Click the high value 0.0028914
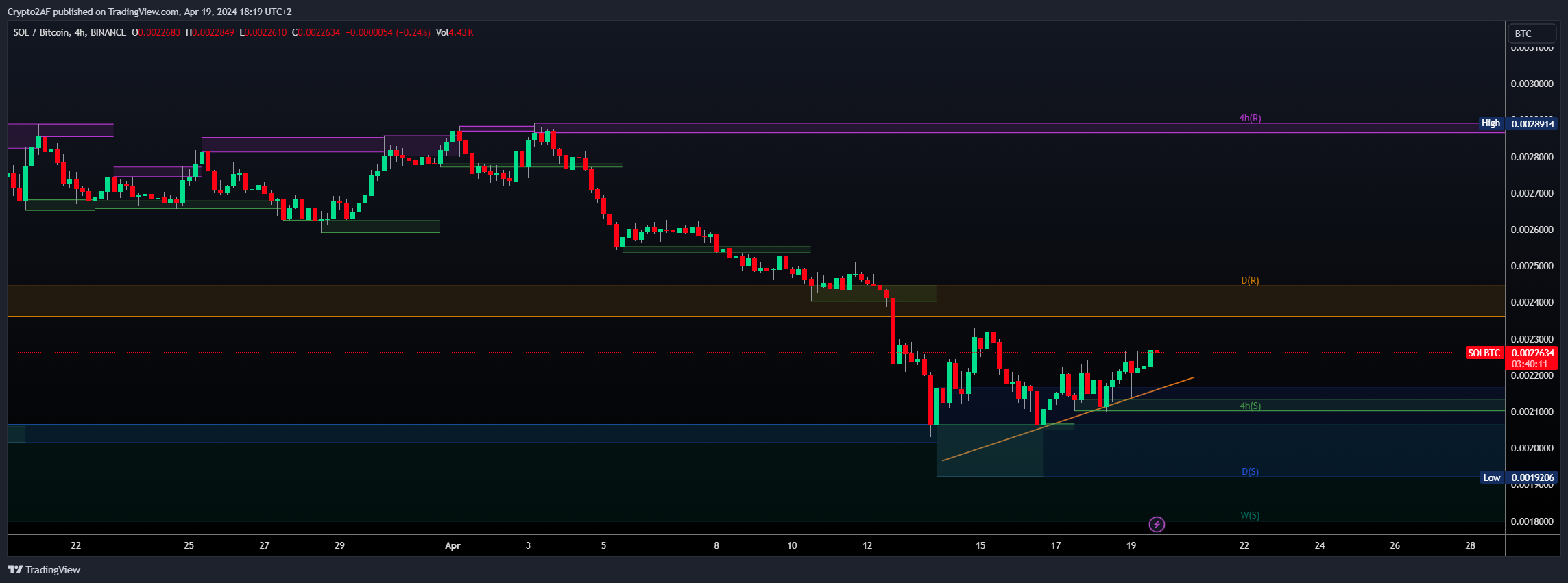1568x583 pixels. pos(1532,124)
